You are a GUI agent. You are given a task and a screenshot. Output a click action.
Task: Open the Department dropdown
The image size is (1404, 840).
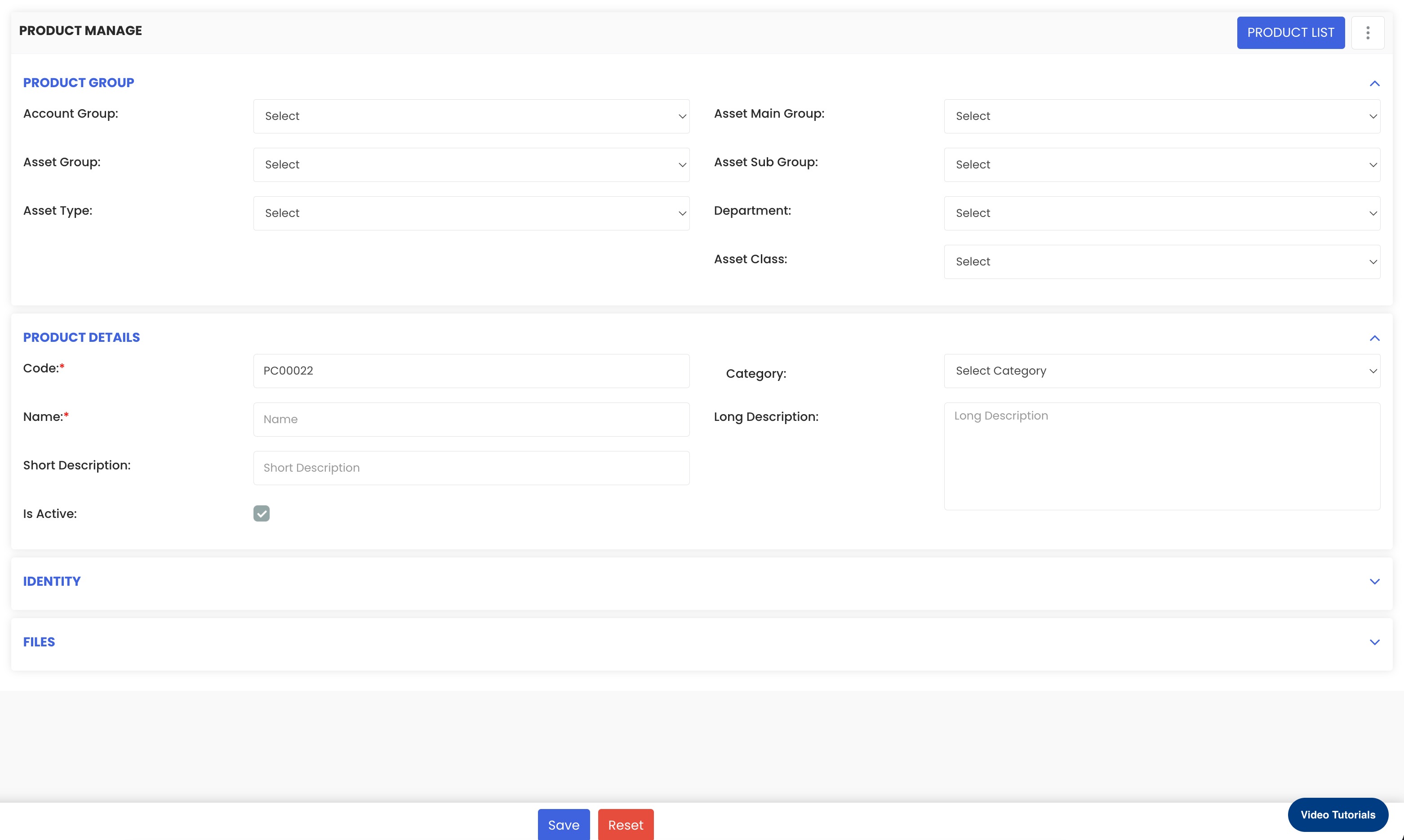[1161, 213]
